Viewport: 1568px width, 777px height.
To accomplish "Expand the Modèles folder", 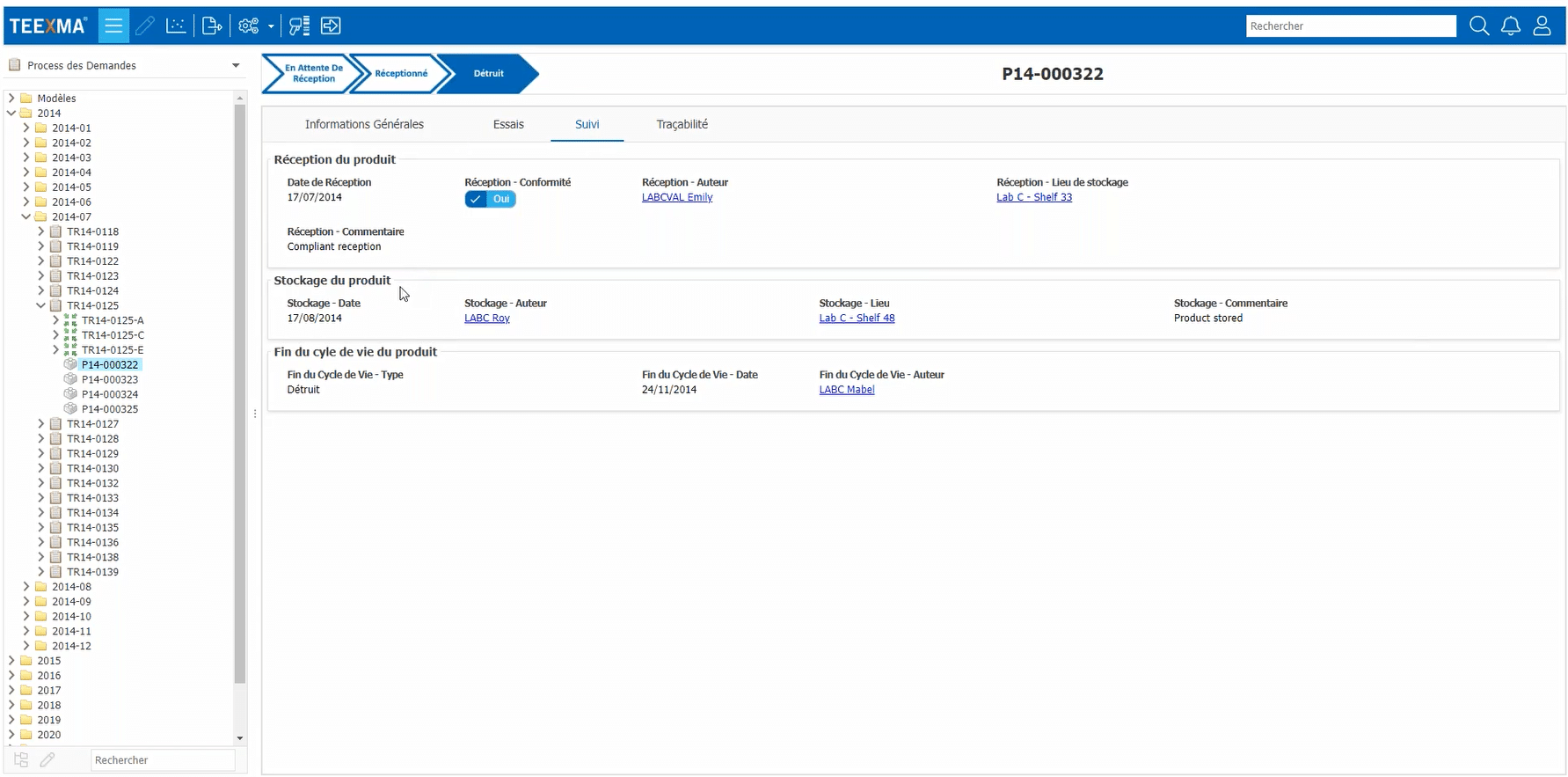I will pyautogui.click(x=11, y=98).
